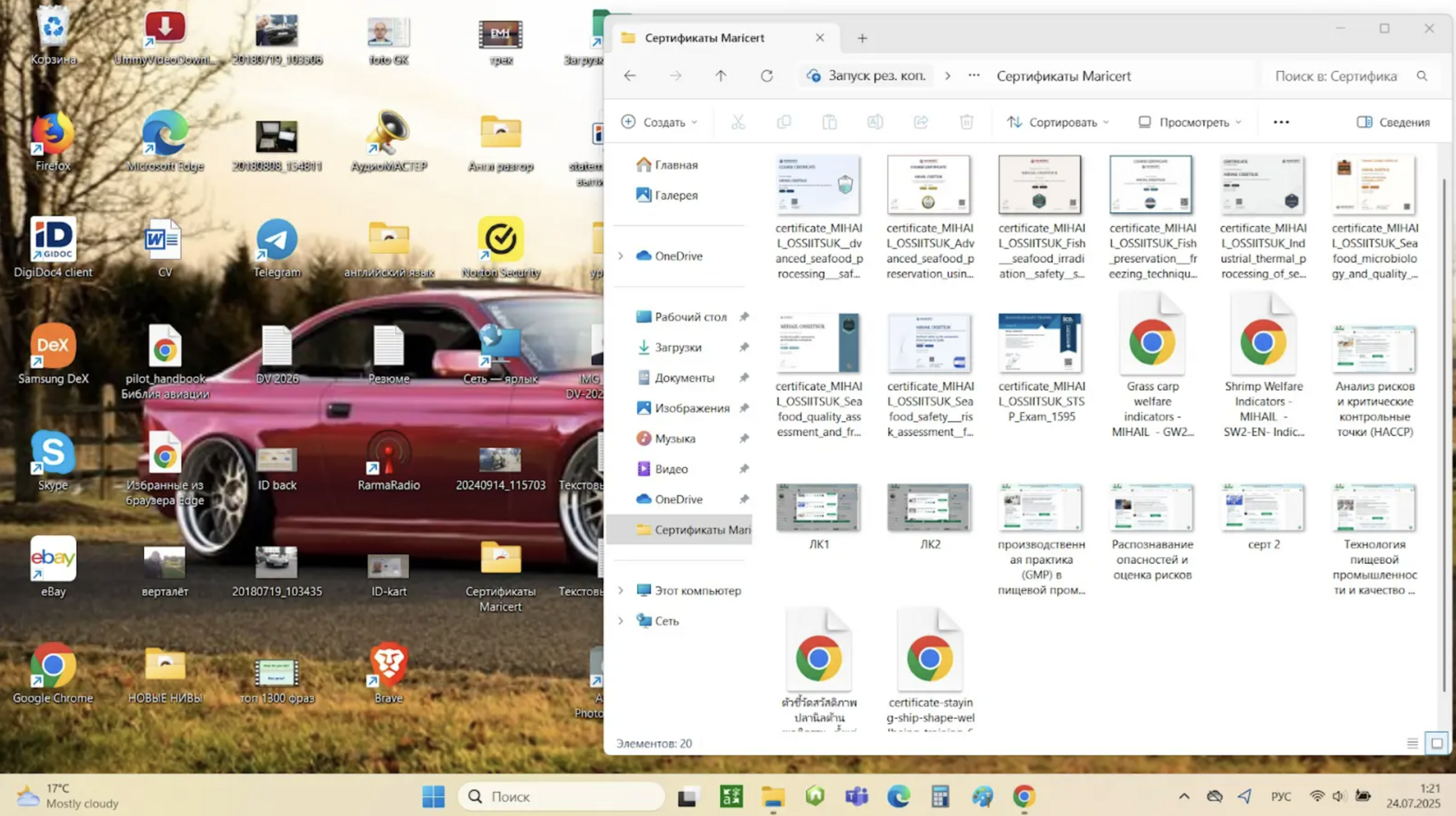Switch to large thumbnails view layout
Screen dimensions: 1456x816
pos(1437,743)
